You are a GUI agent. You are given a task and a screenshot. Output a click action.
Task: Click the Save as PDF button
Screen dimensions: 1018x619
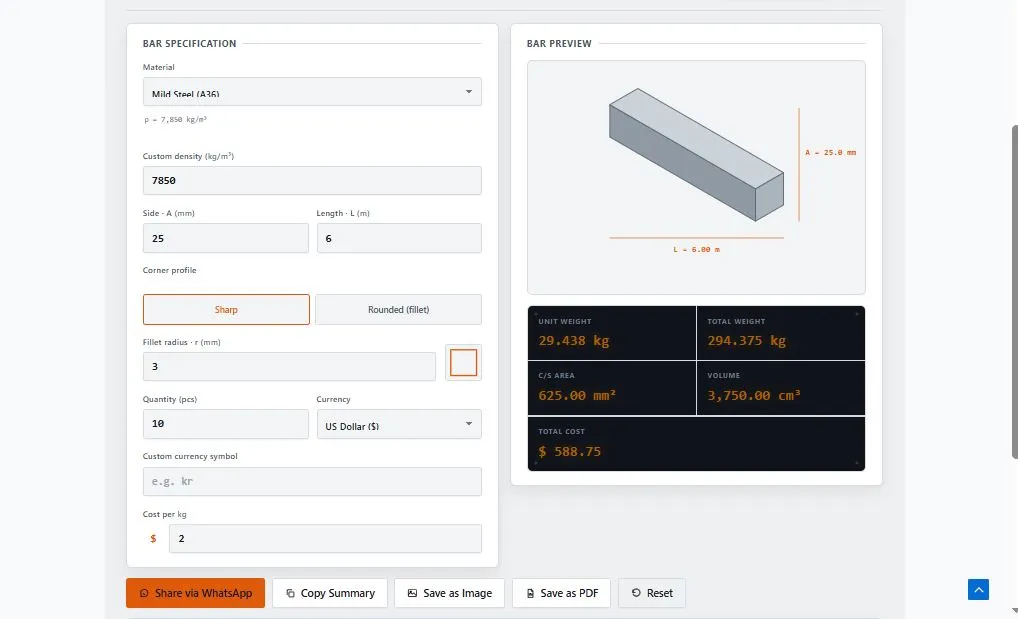point(562,593)
